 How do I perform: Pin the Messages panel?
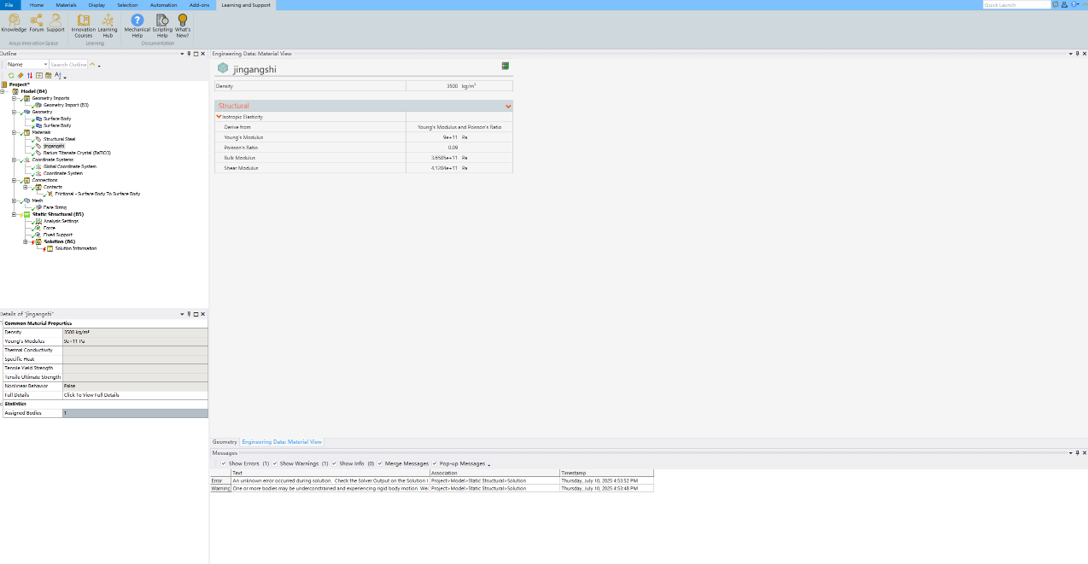(1078, 453)
